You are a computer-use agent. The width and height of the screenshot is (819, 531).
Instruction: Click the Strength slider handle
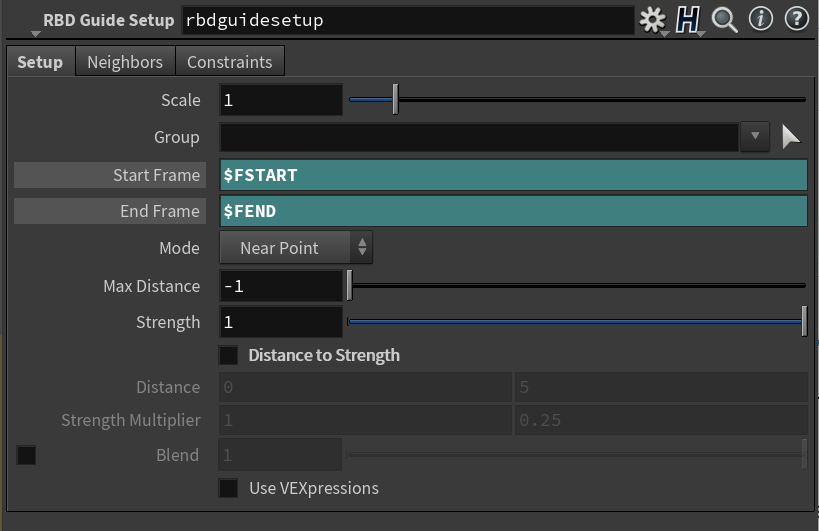[804, 322]
